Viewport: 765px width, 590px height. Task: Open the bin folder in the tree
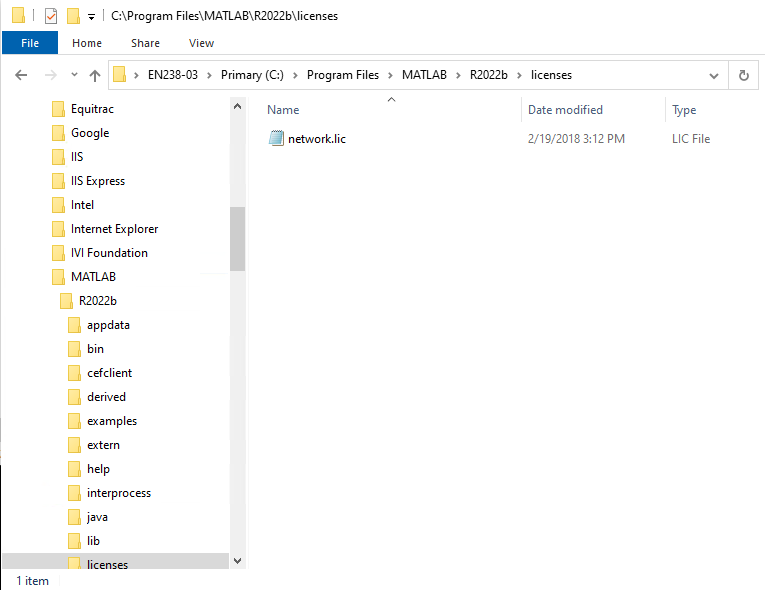point(95,349)
